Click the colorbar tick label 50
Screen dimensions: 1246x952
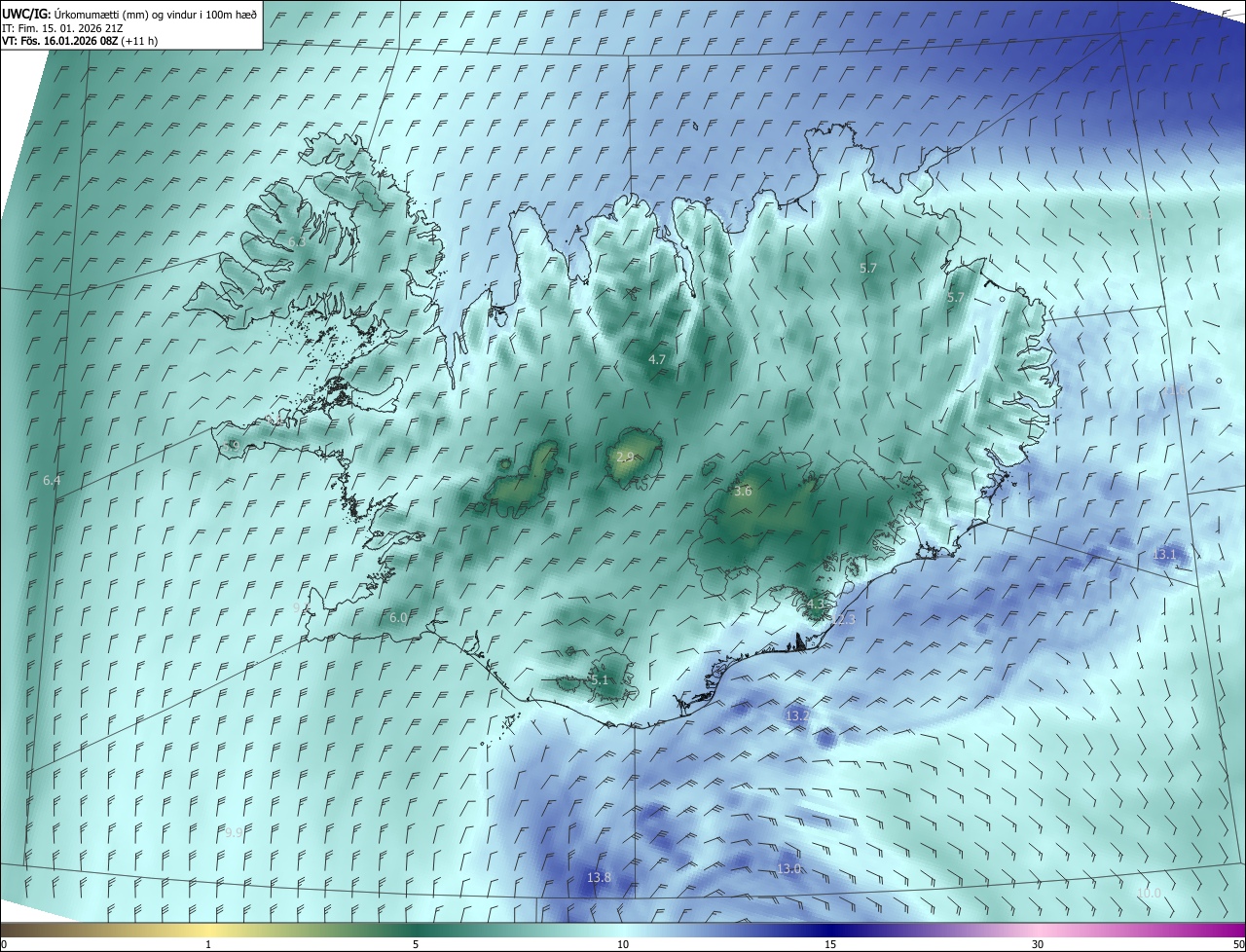click(1238, 944)
